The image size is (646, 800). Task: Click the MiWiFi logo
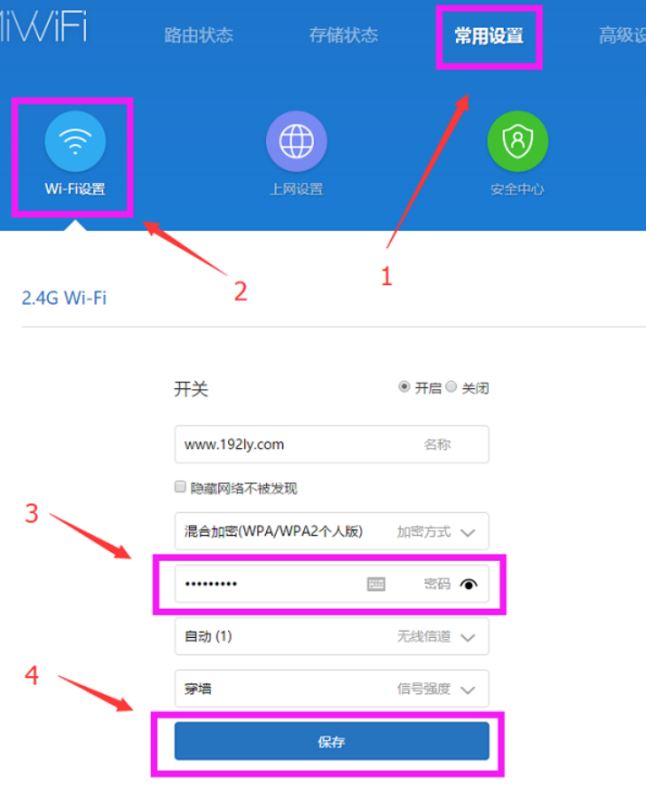pos(43,27)
